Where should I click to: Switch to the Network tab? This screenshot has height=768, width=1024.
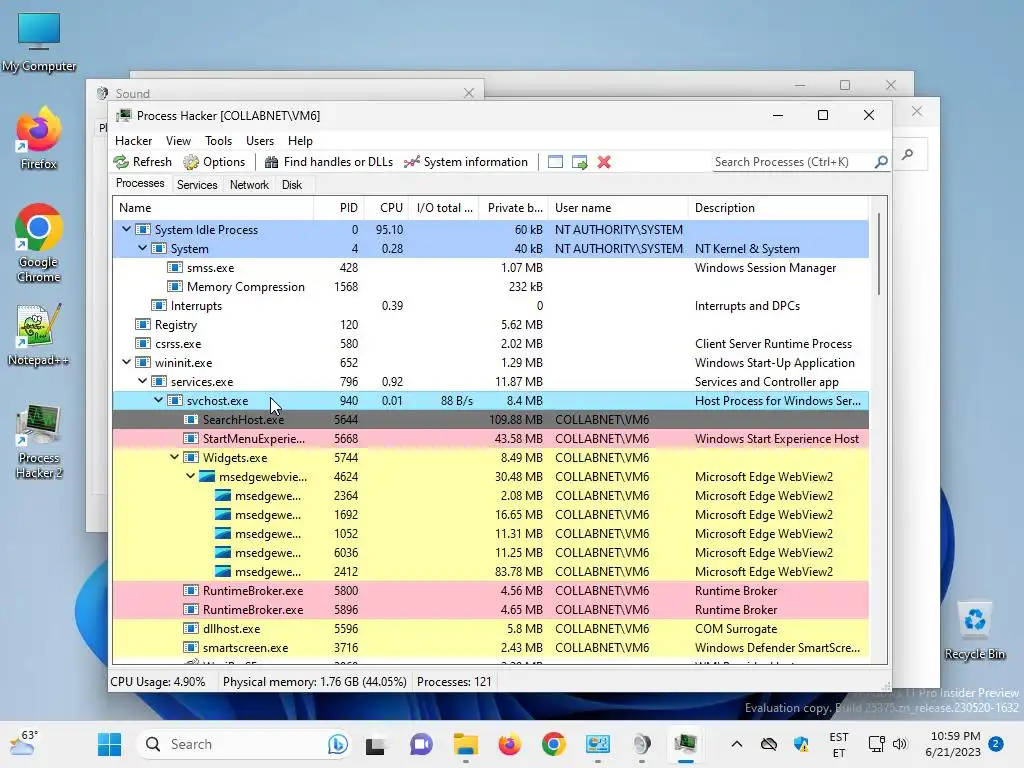click(x=249, y=185)
